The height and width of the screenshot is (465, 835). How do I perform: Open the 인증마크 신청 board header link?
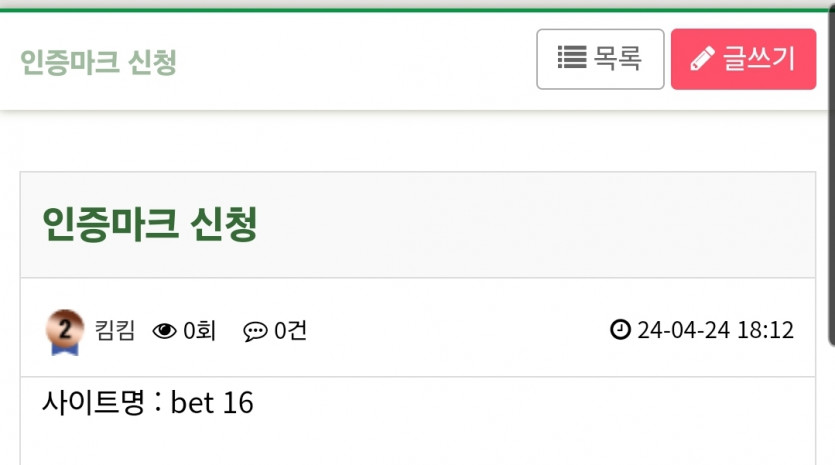tap(98, 62)
